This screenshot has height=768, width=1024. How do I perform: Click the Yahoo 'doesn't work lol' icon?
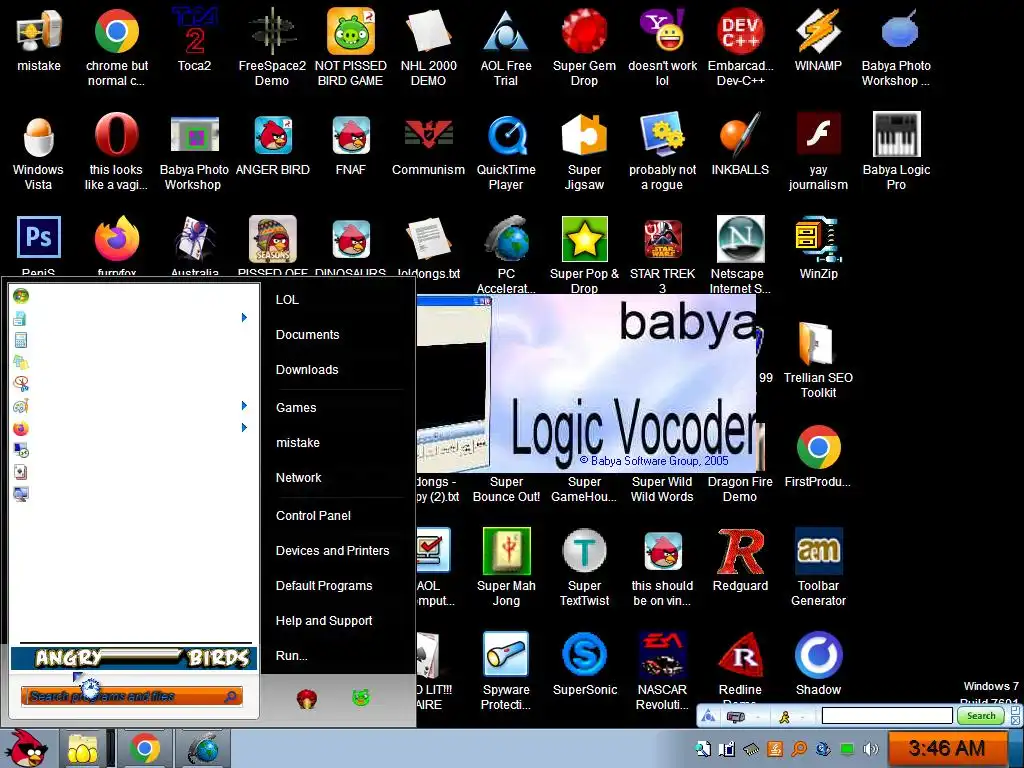pos(662,30)
